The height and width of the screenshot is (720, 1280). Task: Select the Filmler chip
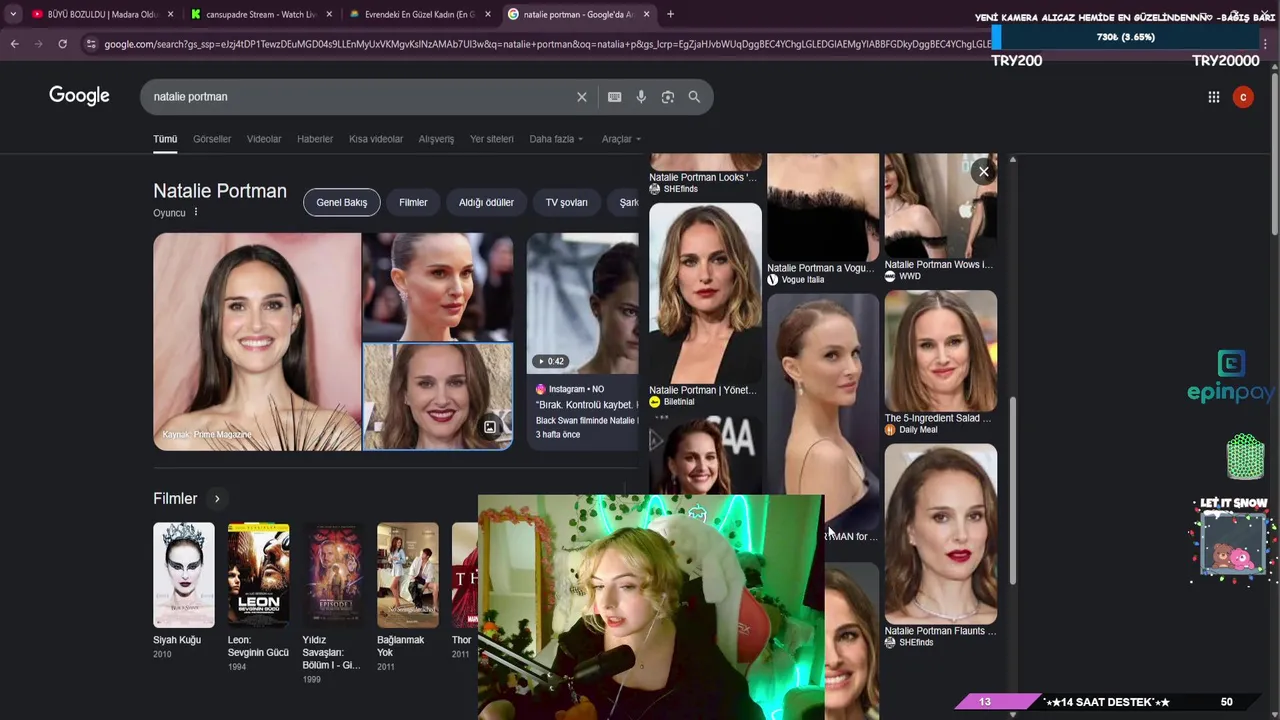click(x=413, y=202)
